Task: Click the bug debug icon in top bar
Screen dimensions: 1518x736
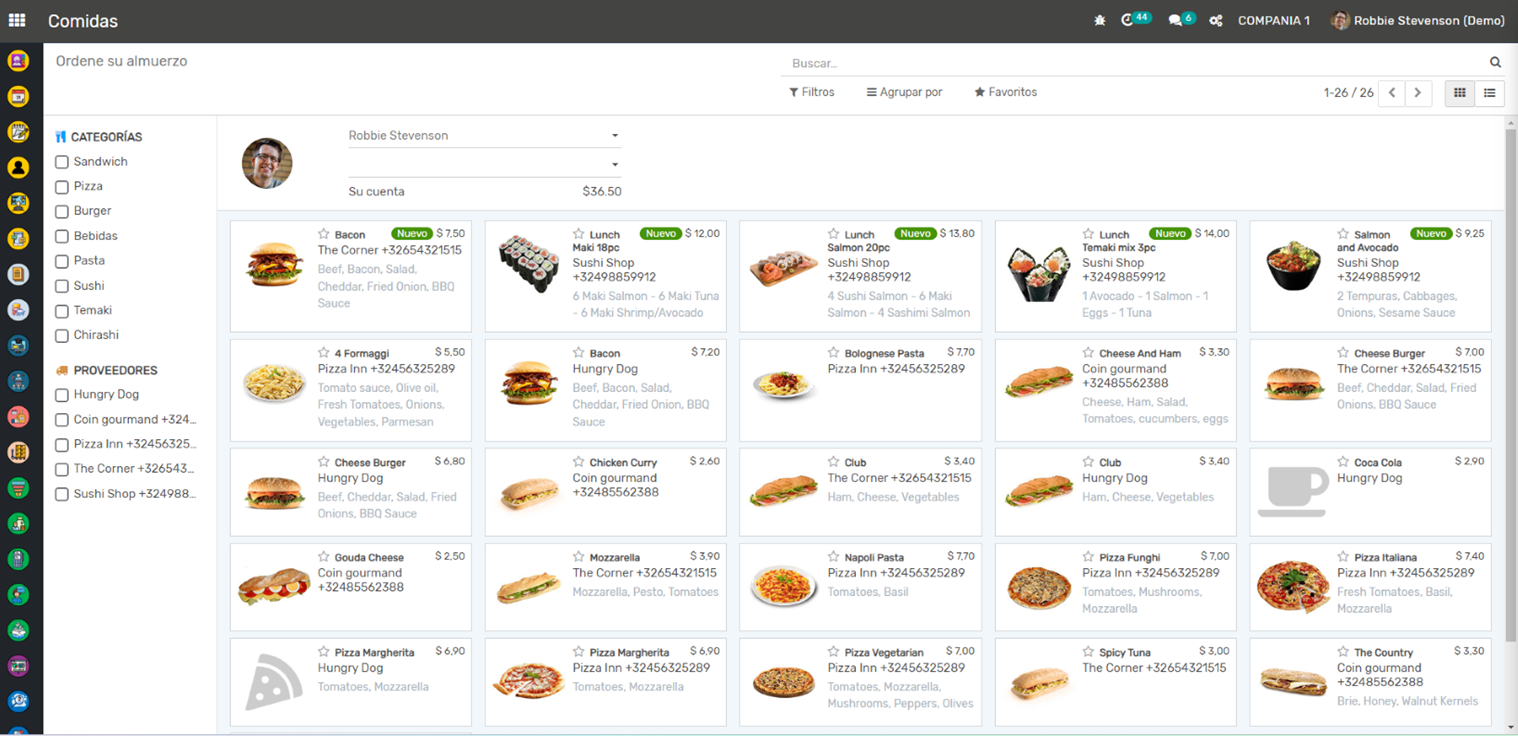Action: coord(1100,20)
